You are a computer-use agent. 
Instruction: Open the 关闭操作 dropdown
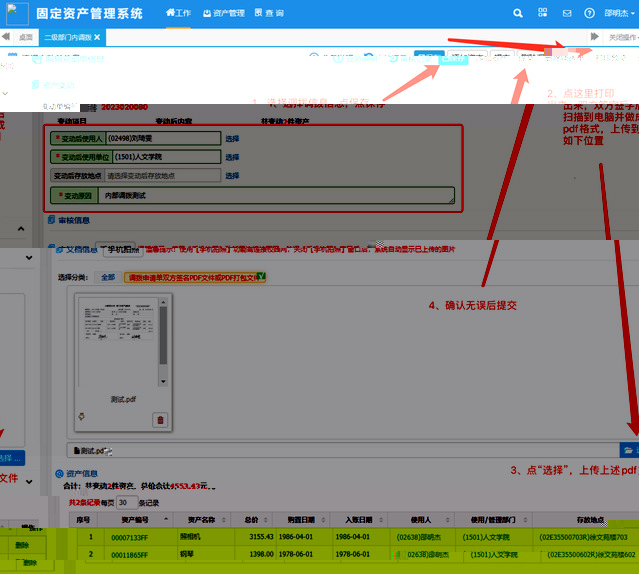623,37
